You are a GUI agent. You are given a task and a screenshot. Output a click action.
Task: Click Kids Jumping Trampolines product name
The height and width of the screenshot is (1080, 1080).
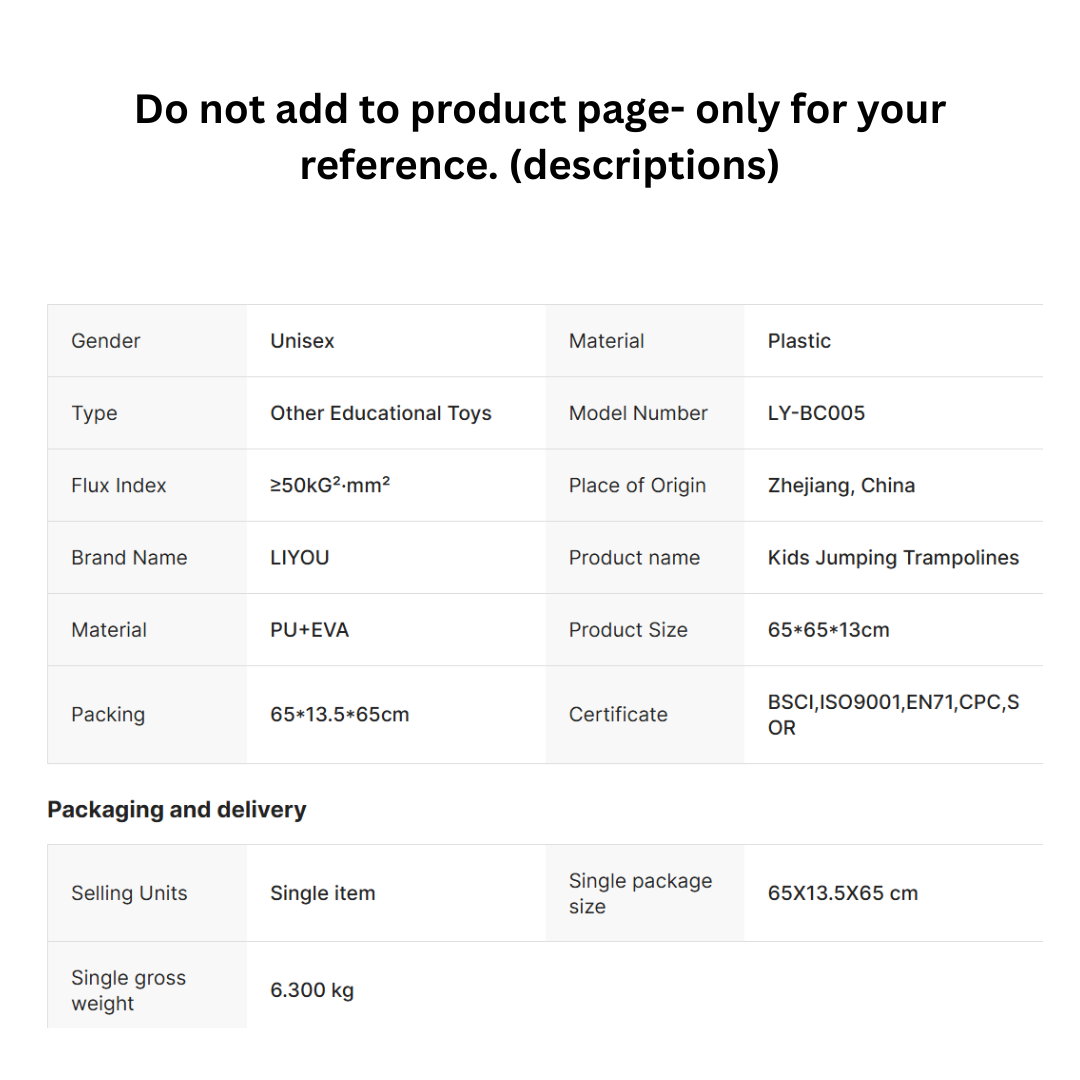(893, 558)
